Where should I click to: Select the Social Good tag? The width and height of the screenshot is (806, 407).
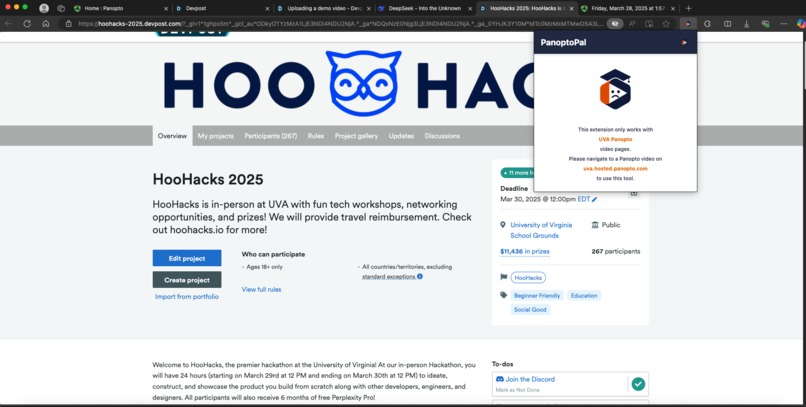pyautogui.click(x=530, y=310)
